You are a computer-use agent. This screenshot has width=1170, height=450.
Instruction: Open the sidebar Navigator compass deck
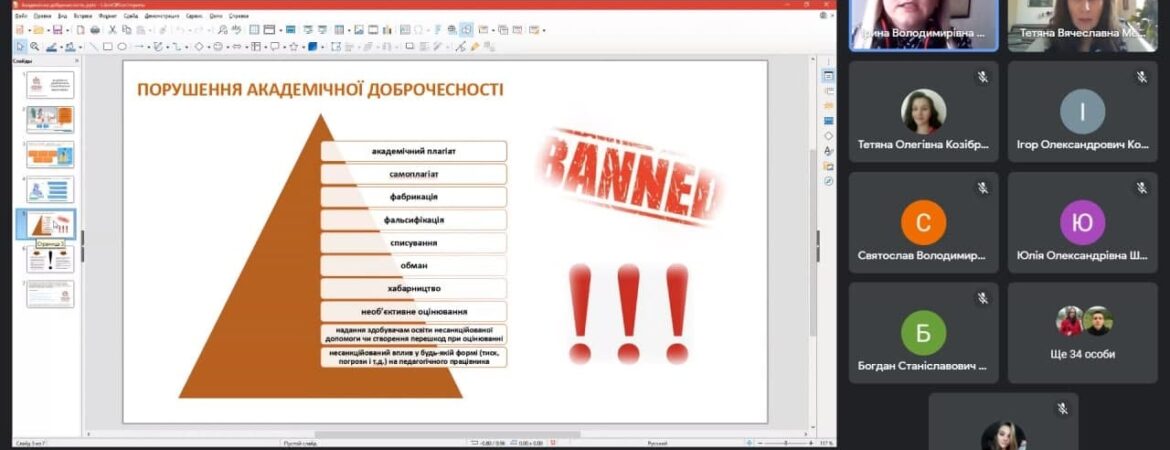[828, 181]
